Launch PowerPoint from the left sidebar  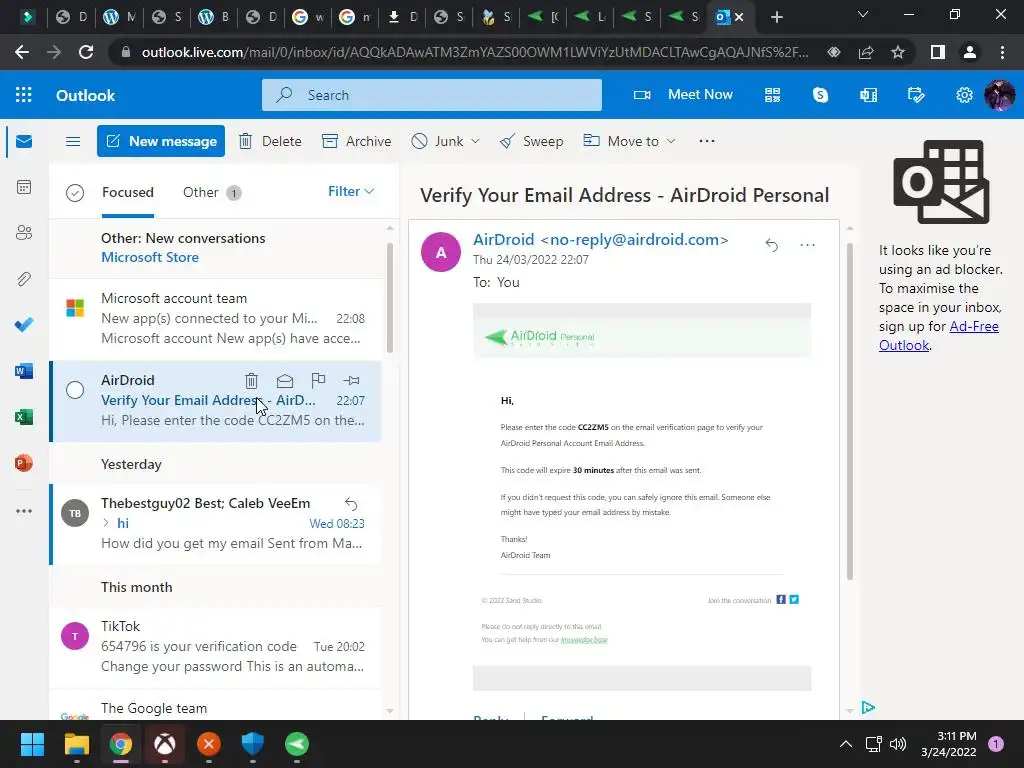coord(24,463)
